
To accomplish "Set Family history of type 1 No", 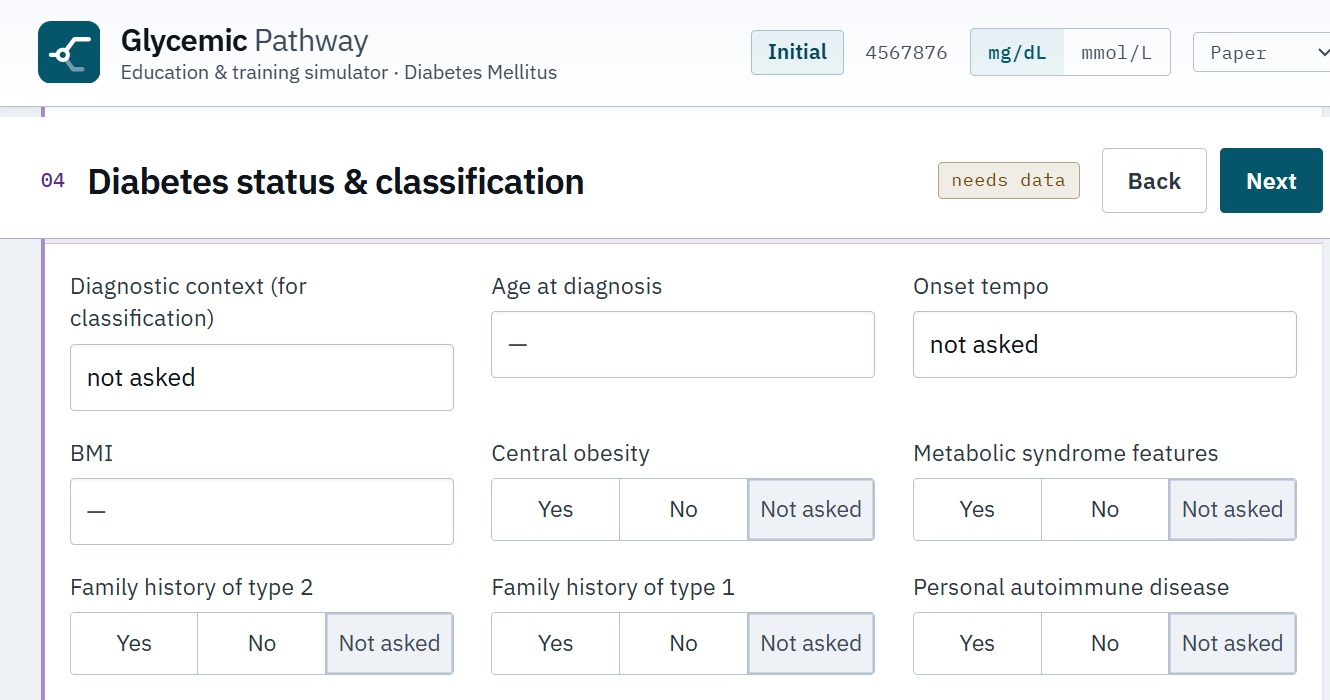I will (683, 644).
